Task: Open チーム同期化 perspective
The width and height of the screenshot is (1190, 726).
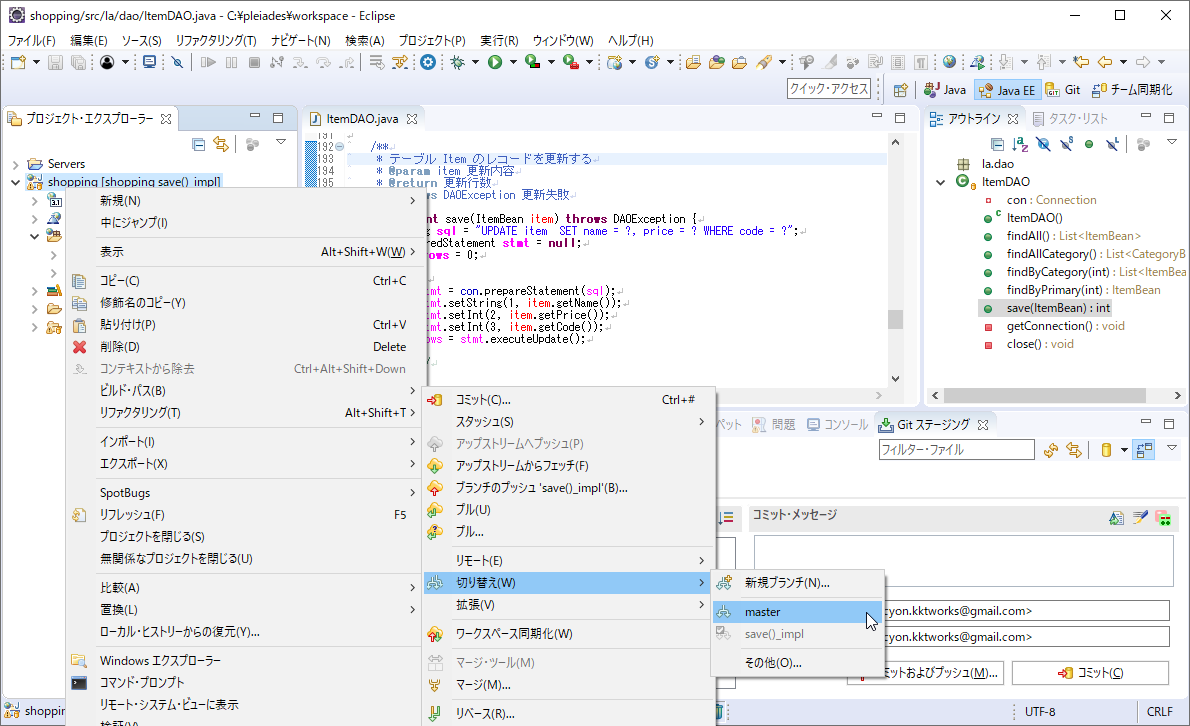Action: [x=1128, y=90]
